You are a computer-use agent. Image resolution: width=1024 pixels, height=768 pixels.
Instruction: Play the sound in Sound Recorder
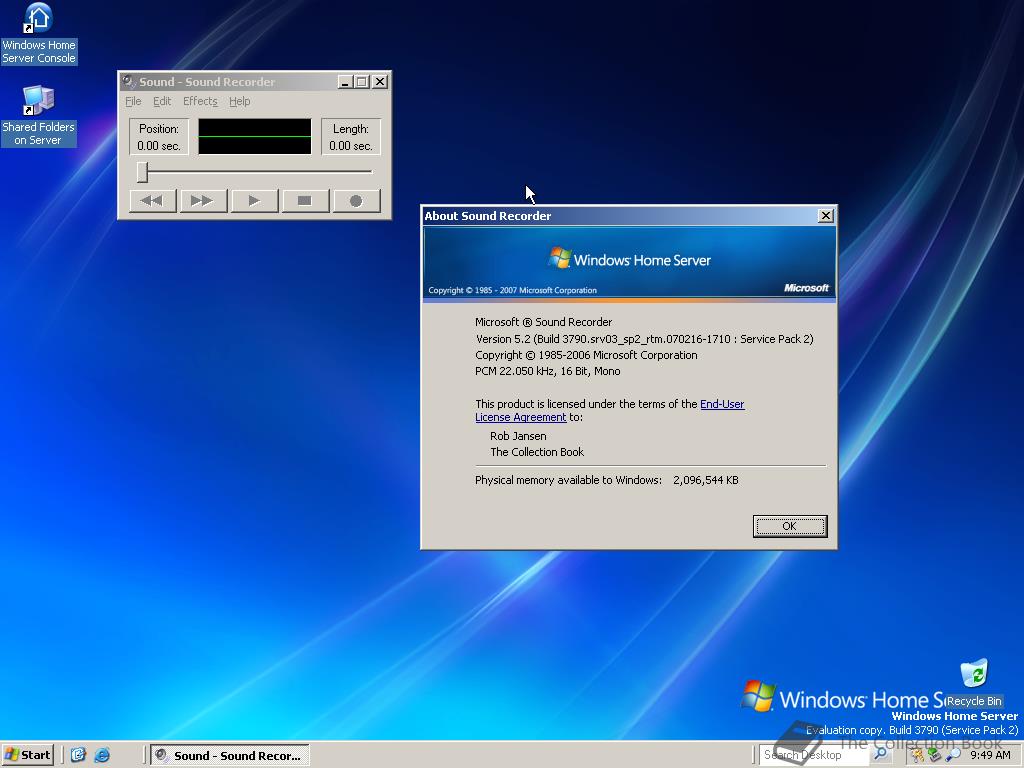pyautogui.click(x=254, y=201)
